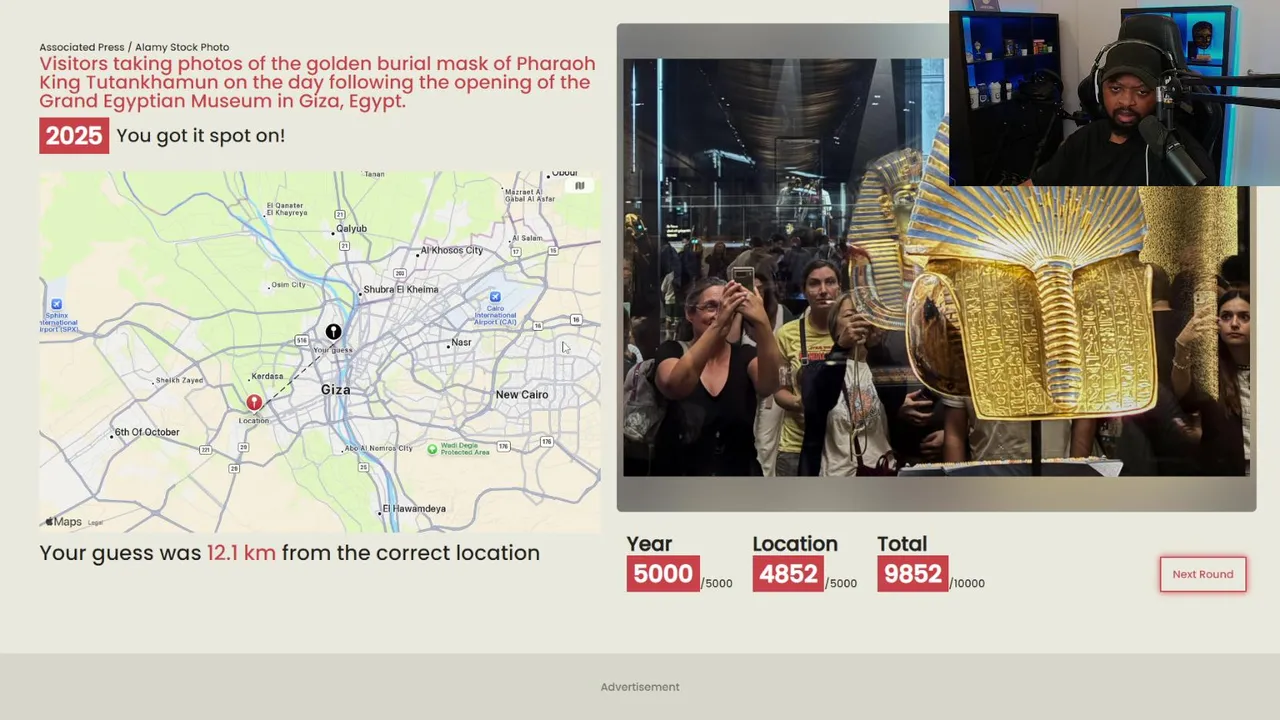
Task: Click the 2025 year badge
Action: (74, 136)
